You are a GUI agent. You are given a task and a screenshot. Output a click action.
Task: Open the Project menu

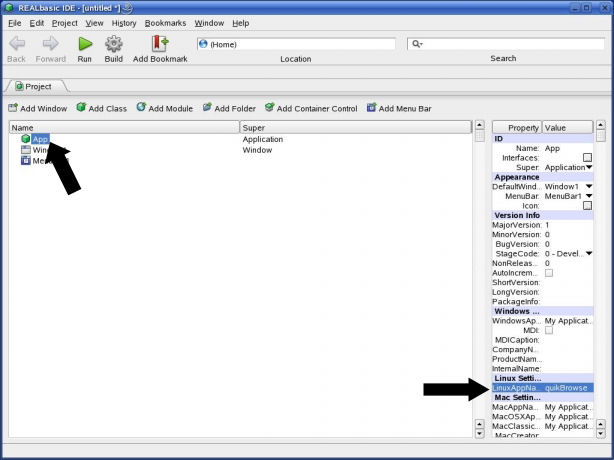pos(65,23)
